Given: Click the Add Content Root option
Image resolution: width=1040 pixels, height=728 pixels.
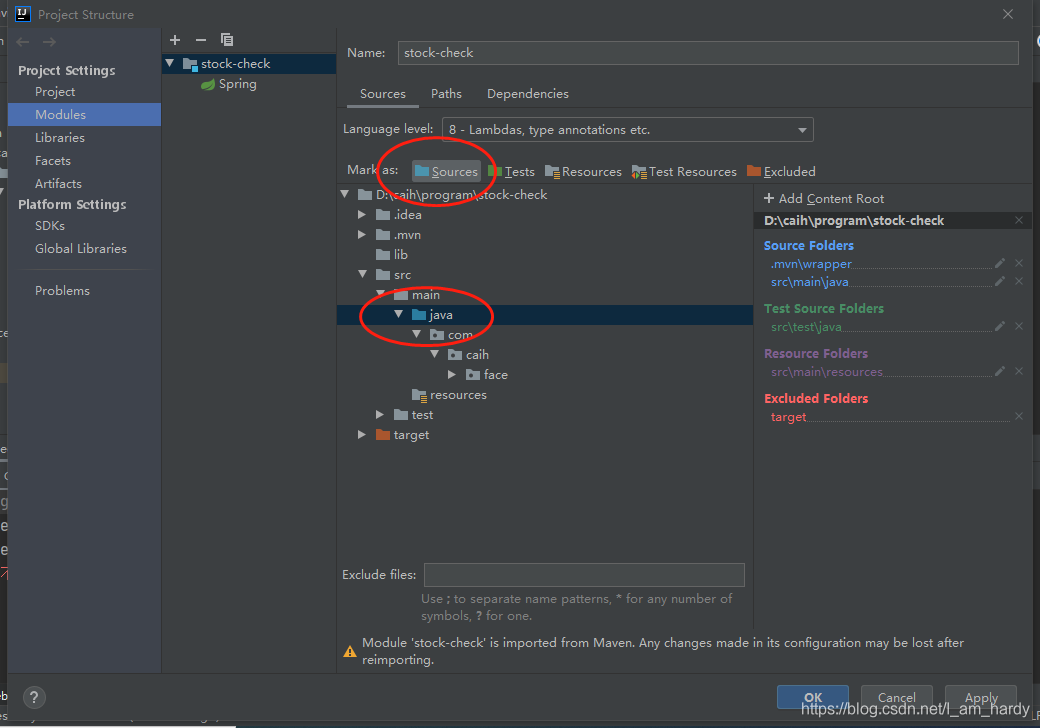Looking at the screenshot, I should [x=824, y=198].
